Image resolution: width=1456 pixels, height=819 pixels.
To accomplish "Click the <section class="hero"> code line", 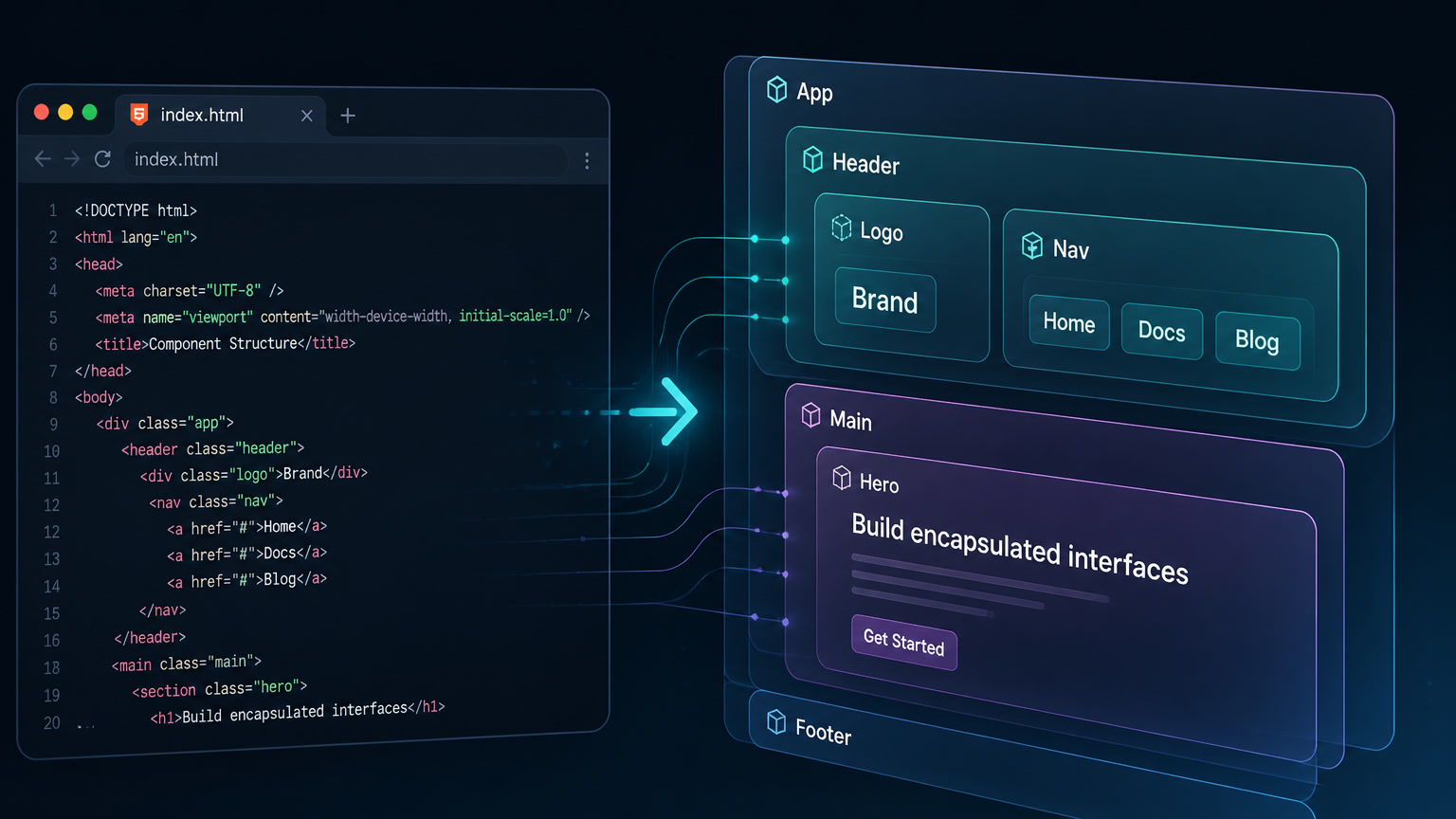I will (x=220, y=688).
